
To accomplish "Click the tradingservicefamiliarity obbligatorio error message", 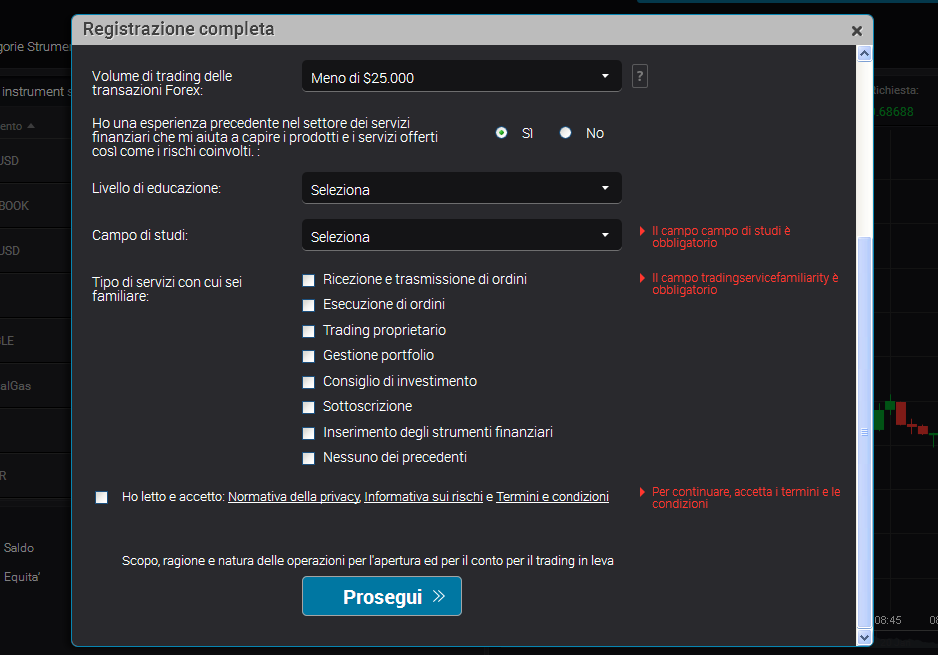I will tap(745, 284).
